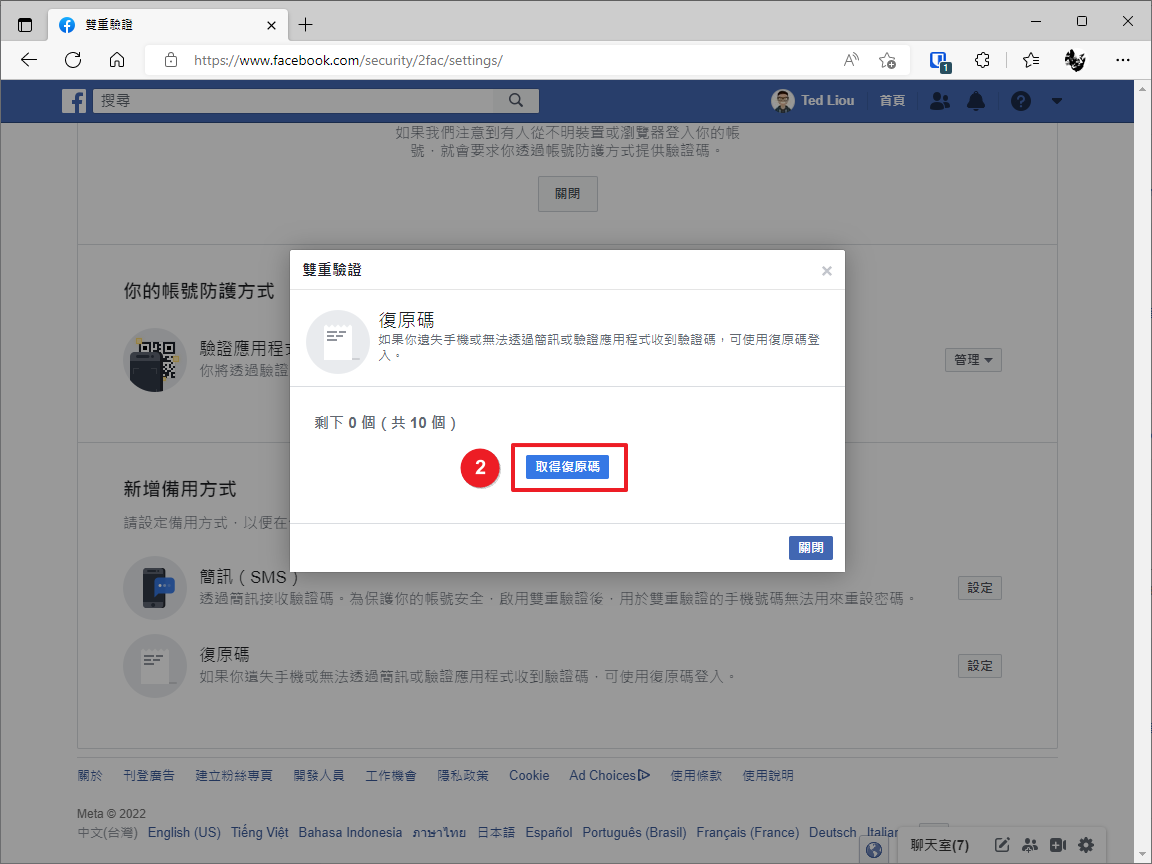Click 設定 button for 復原碼 row
Image resolution: width=1152 pixels, height=864 pixels.
(979, 666)
